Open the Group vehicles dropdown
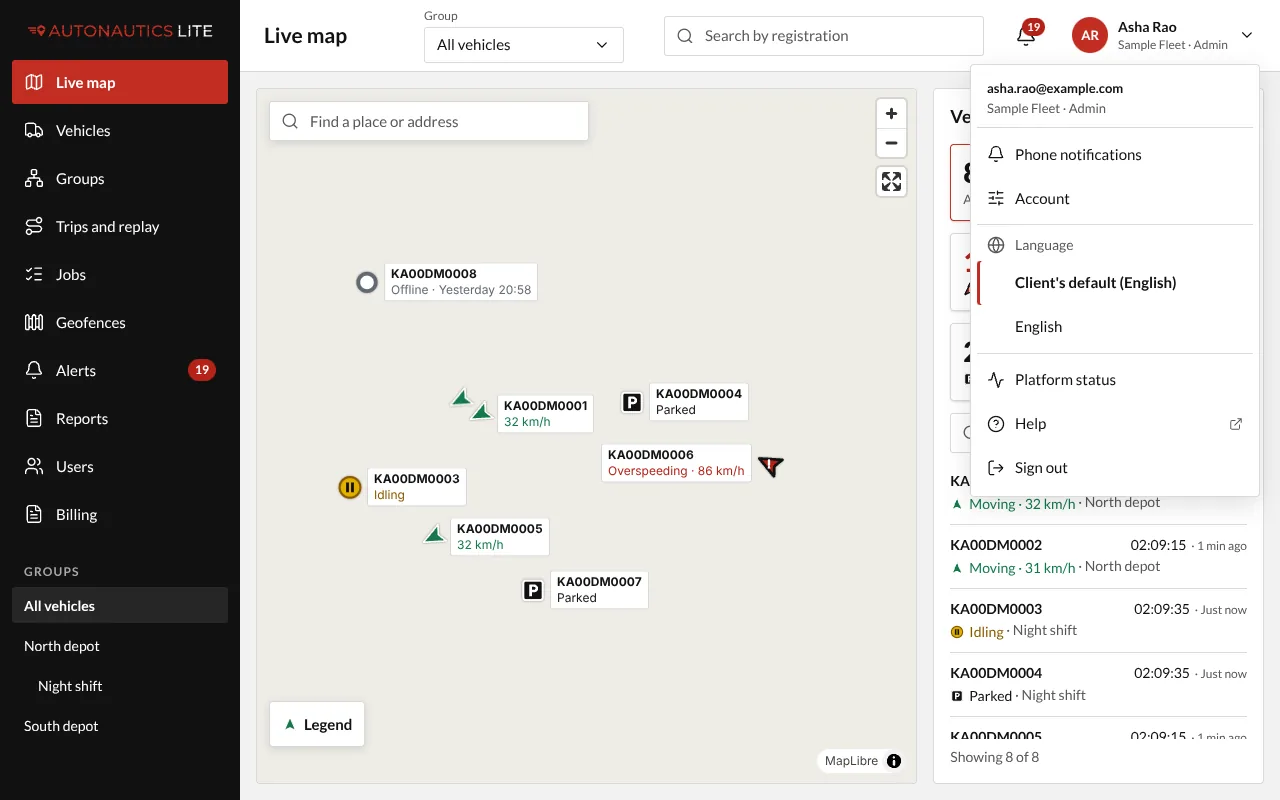Screen dimensions: 1280x800 pyautogui.click(x=524, y=45)
